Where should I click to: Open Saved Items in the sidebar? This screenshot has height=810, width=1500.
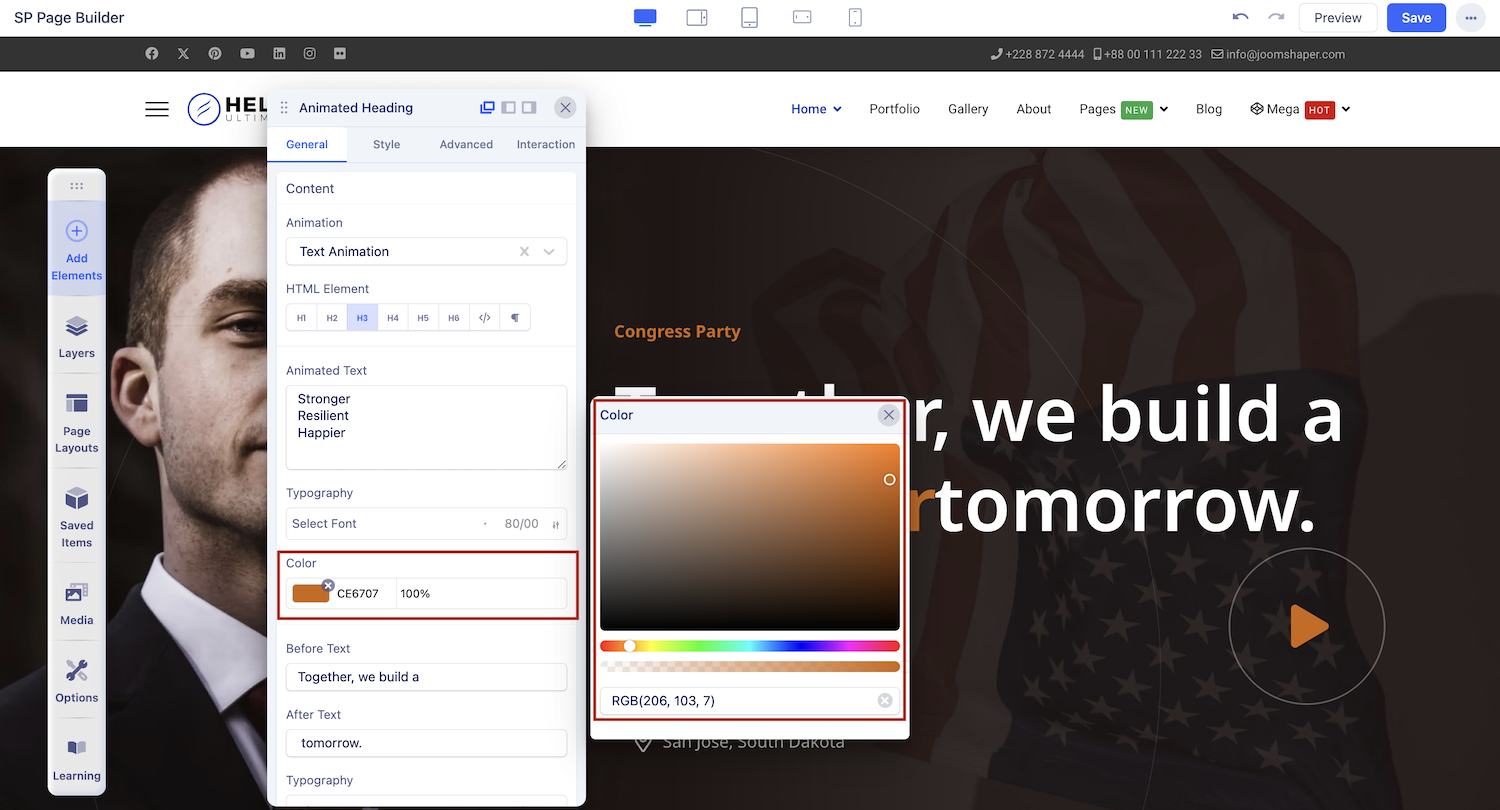77,518
